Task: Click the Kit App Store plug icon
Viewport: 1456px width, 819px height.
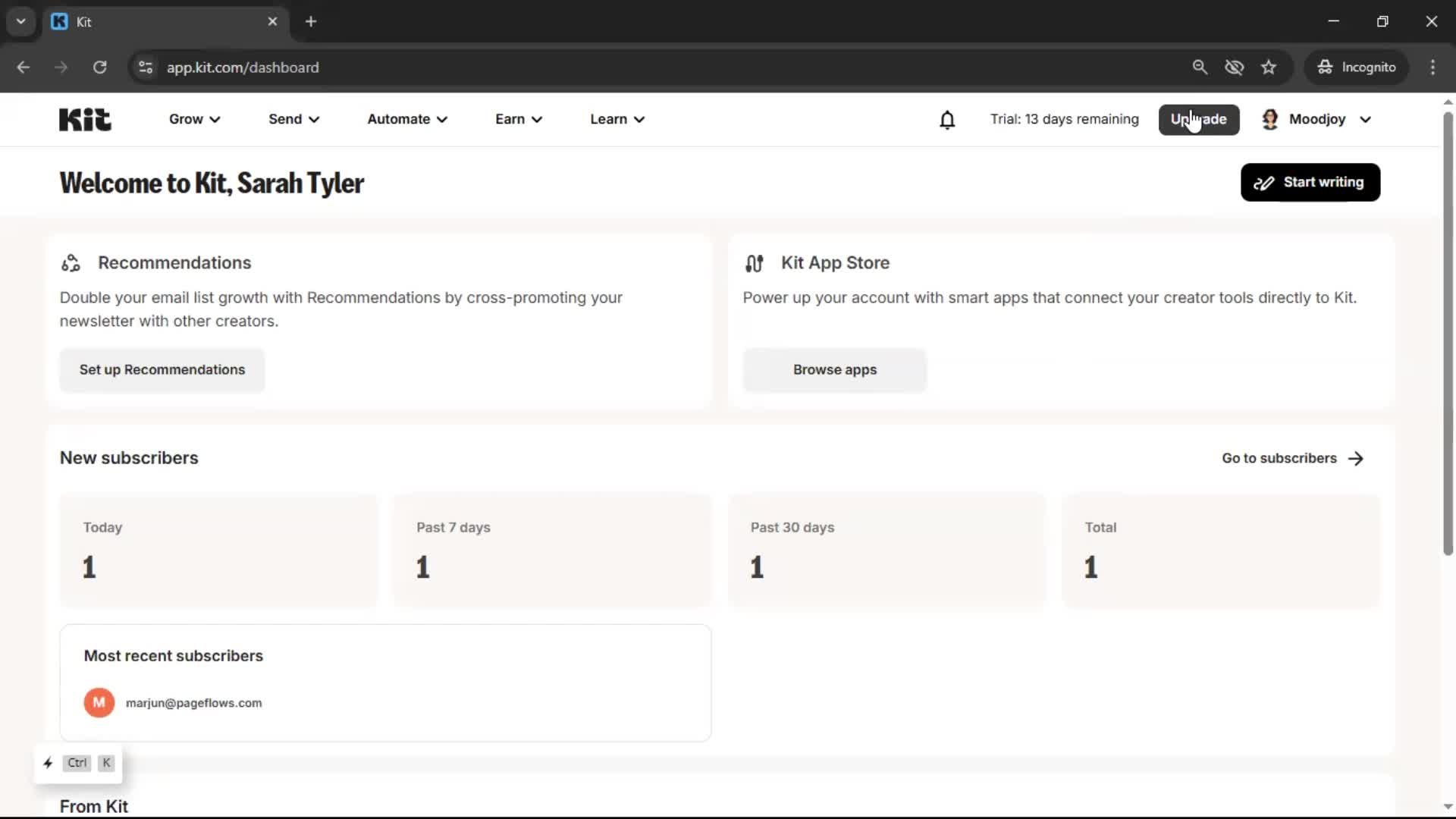Action: 754,262
